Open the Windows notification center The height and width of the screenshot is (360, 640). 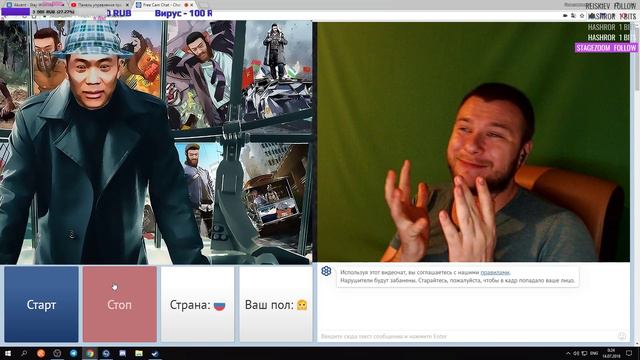click(629, 353)
